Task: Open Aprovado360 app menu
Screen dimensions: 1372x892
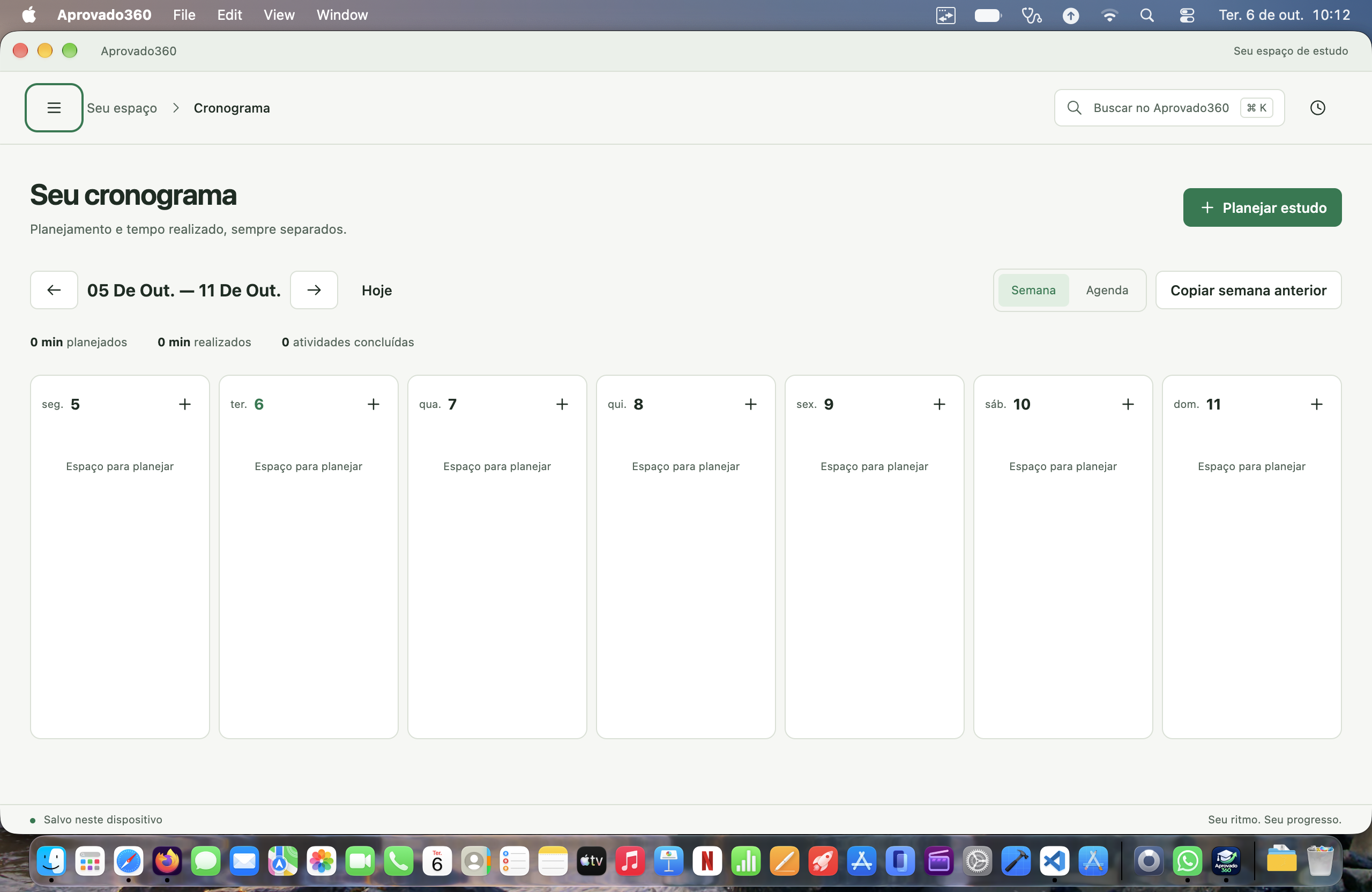Action: click(104, 15)
